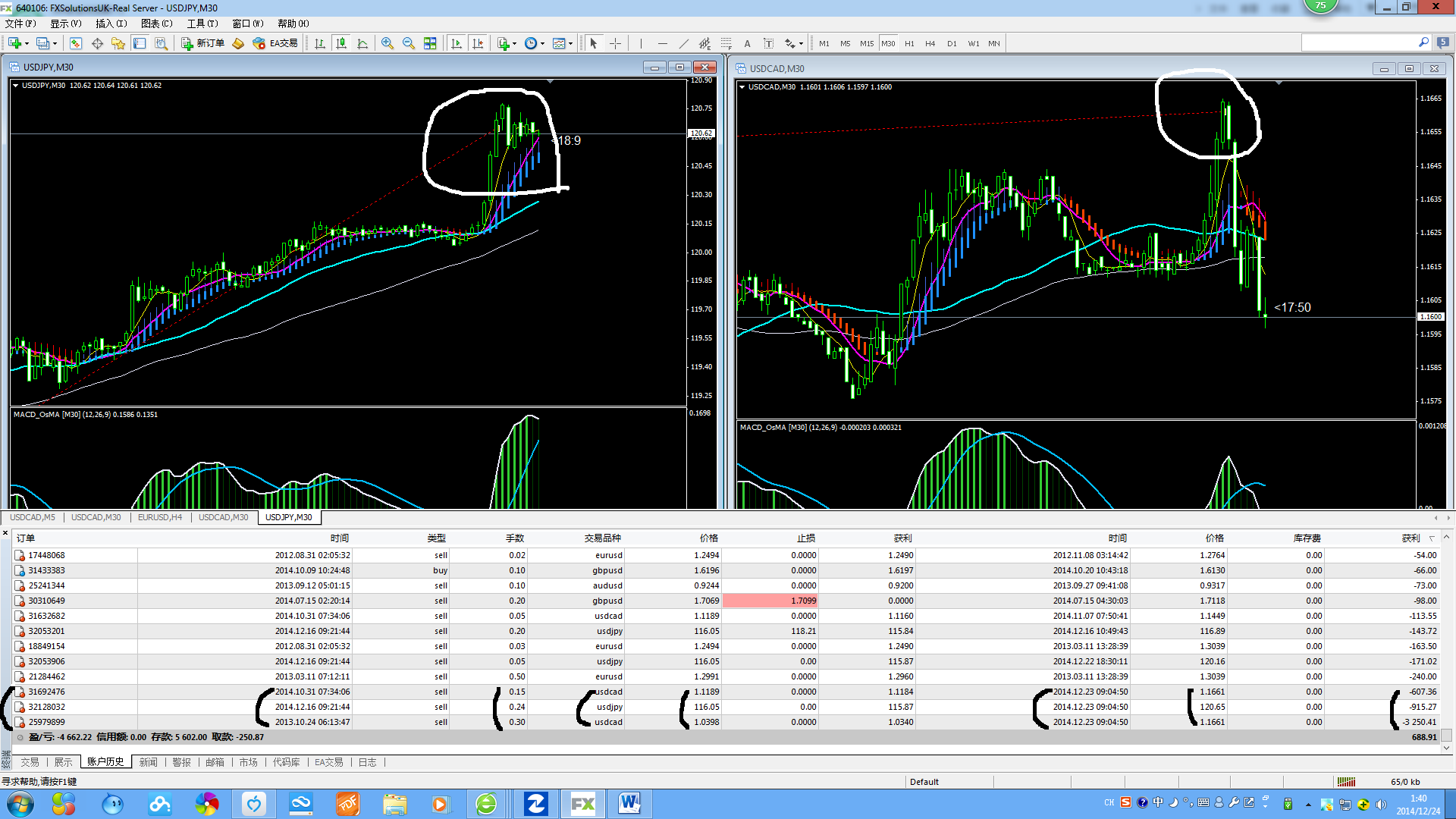Enable candlestick chart mode
1456x819 pixels.
[x=341, y=43]
